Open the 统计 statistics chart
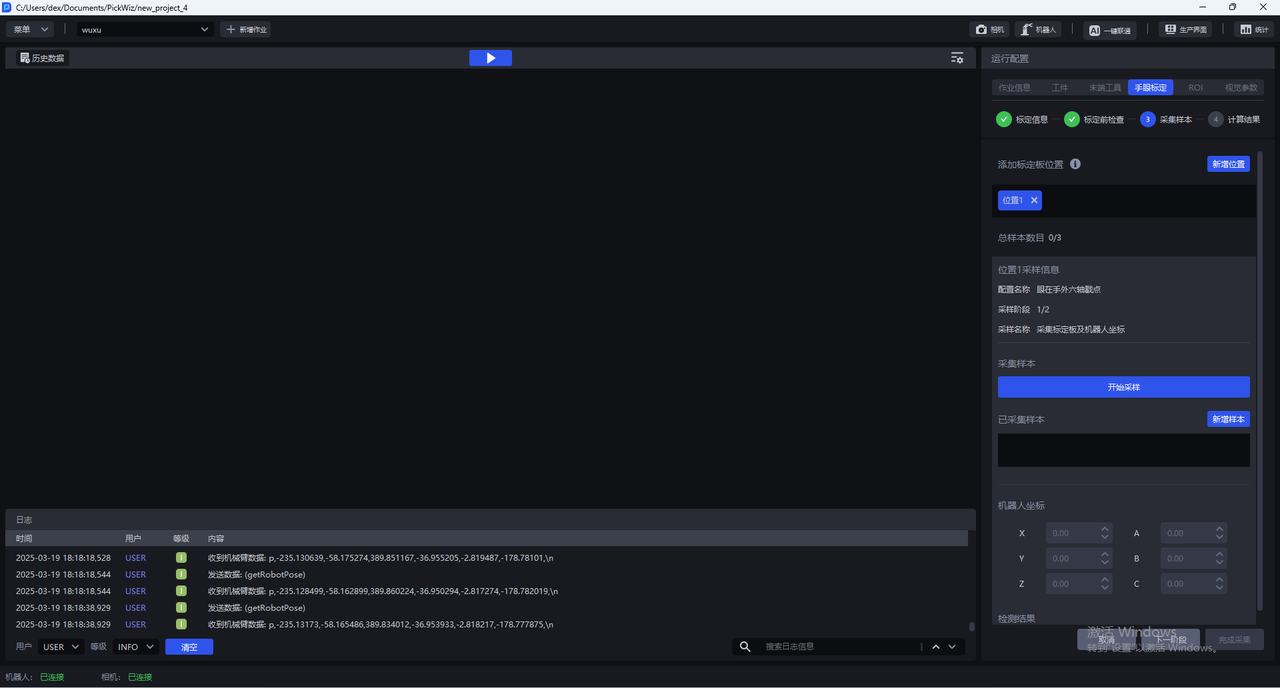The height and width of the screenshot is (688, 1280). point(1253,30)
